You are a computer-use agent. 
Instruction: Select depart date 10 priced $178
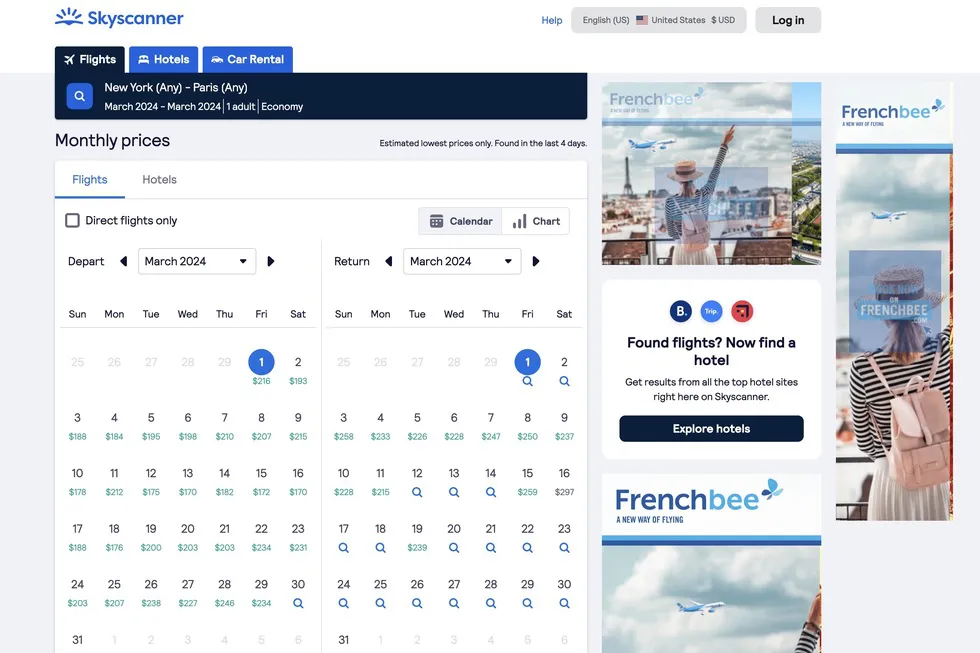(78, 481)
